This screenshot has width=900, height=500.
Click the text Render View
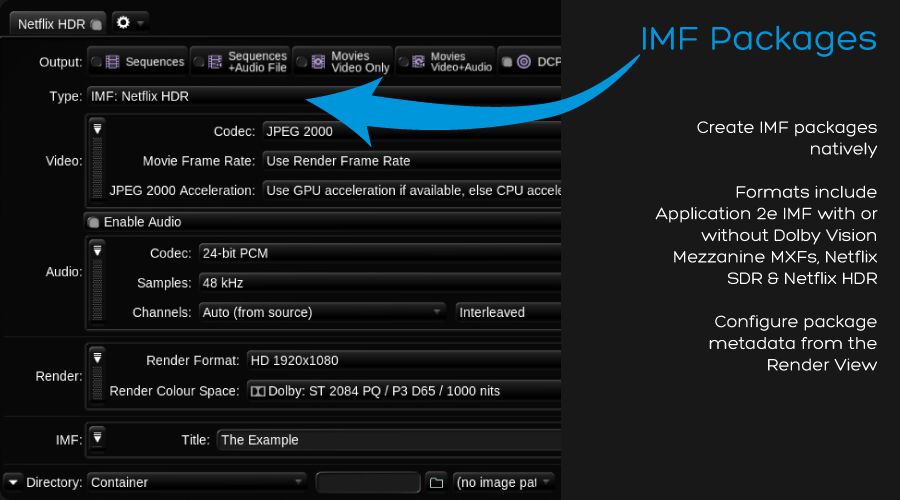[821, 365]
